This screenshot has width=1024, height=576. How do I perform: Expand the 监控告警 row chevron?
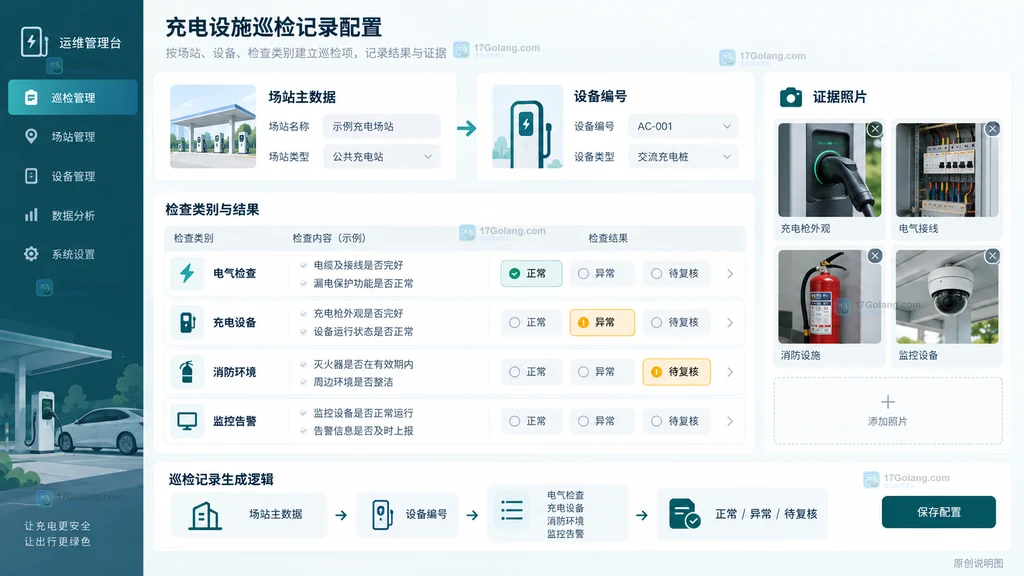[730, 421]
